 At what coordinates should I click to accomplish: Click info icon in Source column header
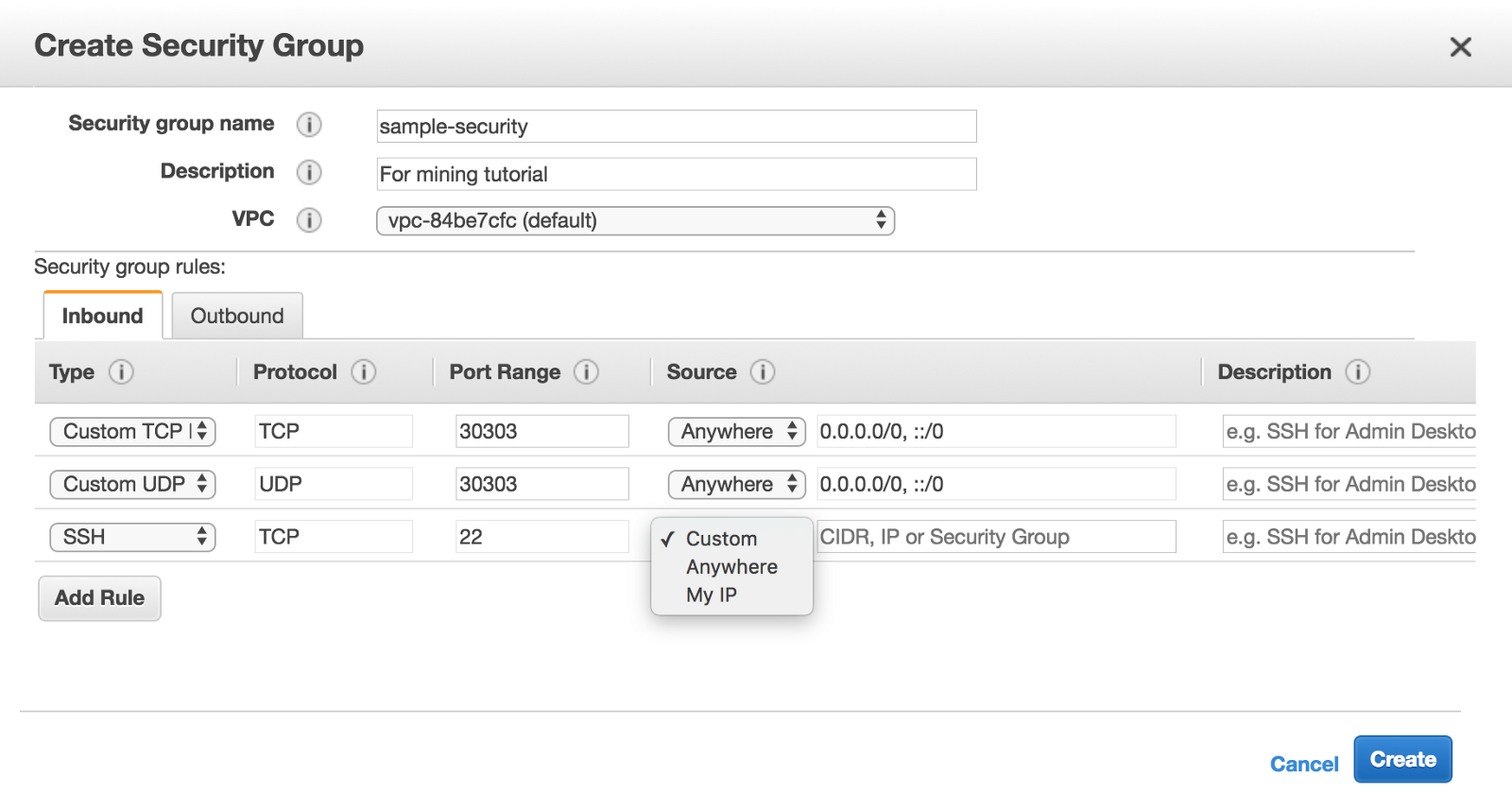[763, 371]
